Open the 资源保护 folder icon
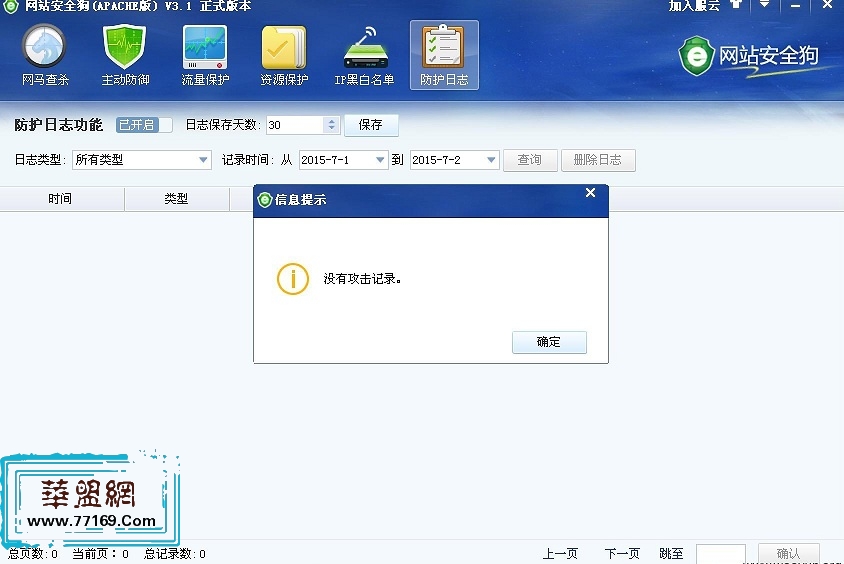This screenshot has height=564, width=844. [x=284, y=56]
